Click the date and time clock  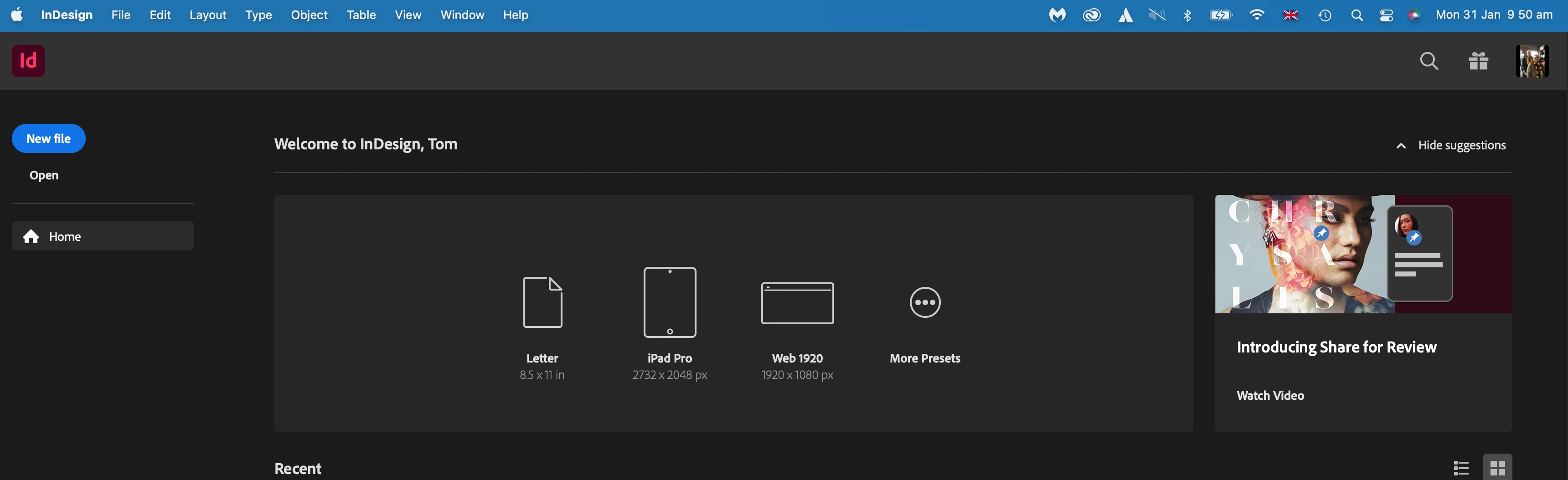point(1494,15)
